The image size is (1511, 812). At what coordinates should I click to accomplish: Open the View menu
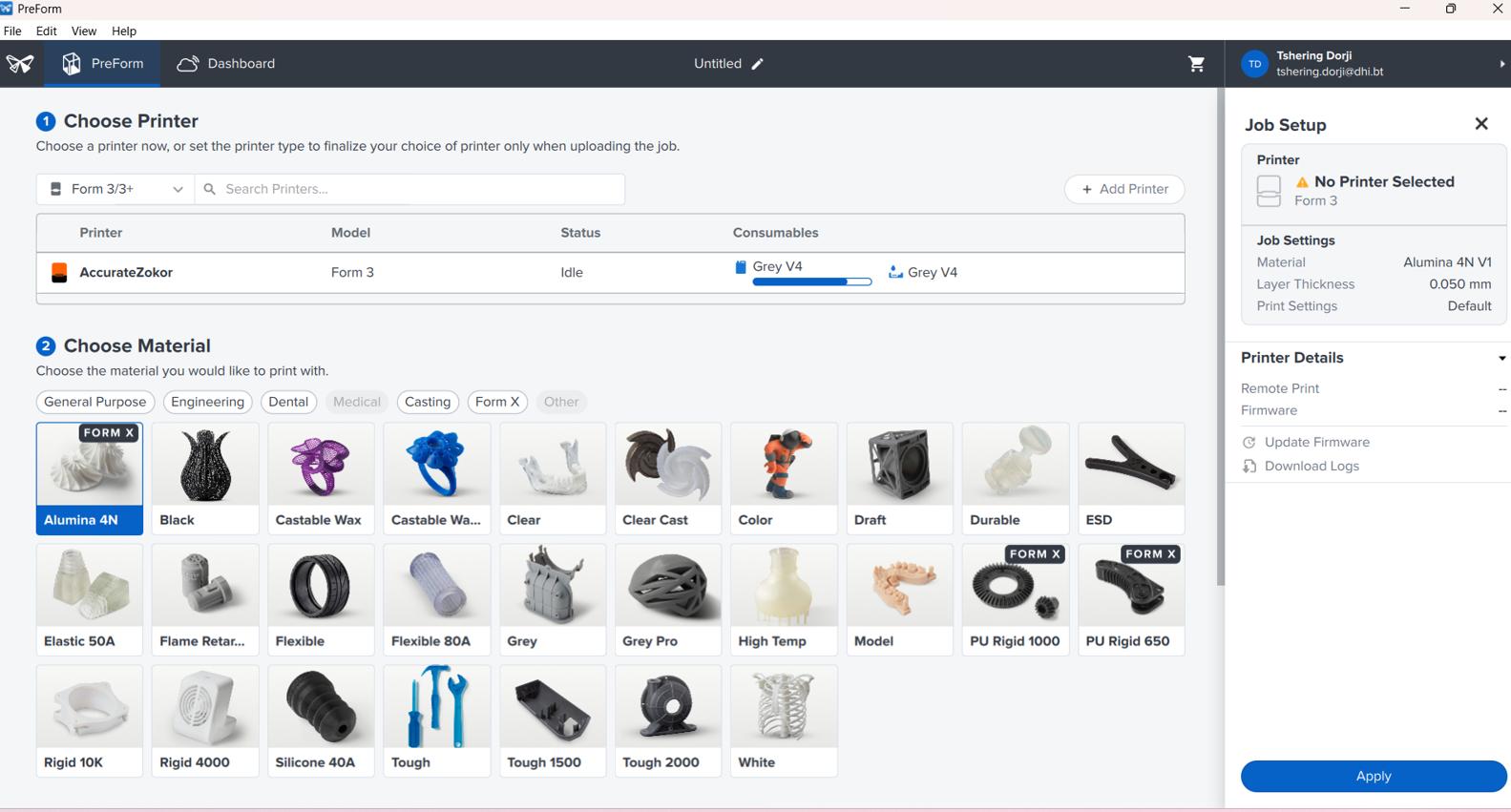pos(84,31)
